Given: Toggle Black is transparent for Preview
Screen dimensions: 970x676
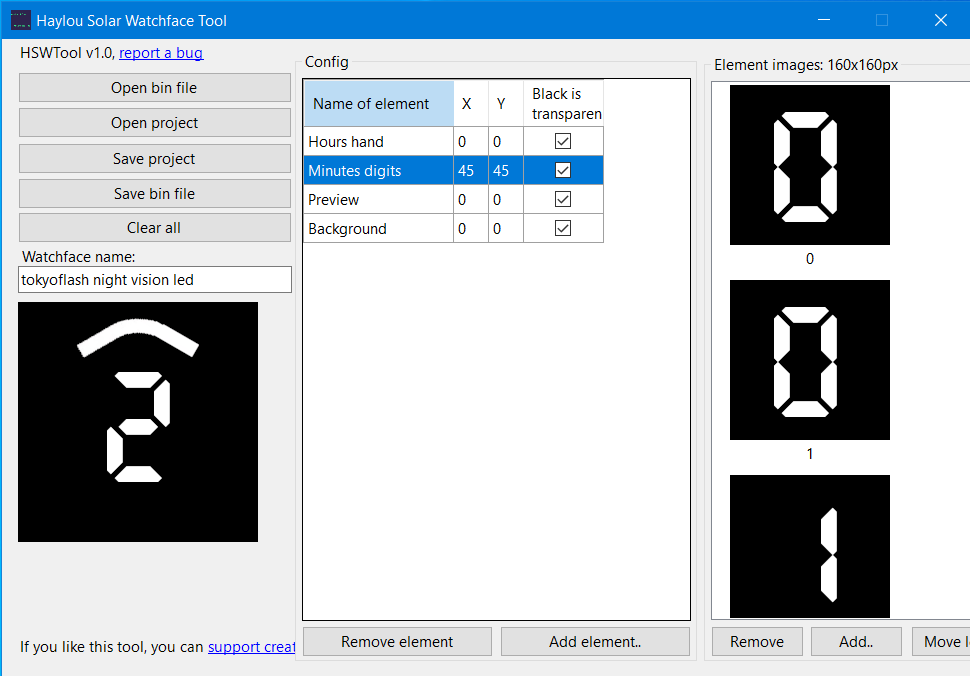Looking at the screenshot, I should click(x=563, y=199).
